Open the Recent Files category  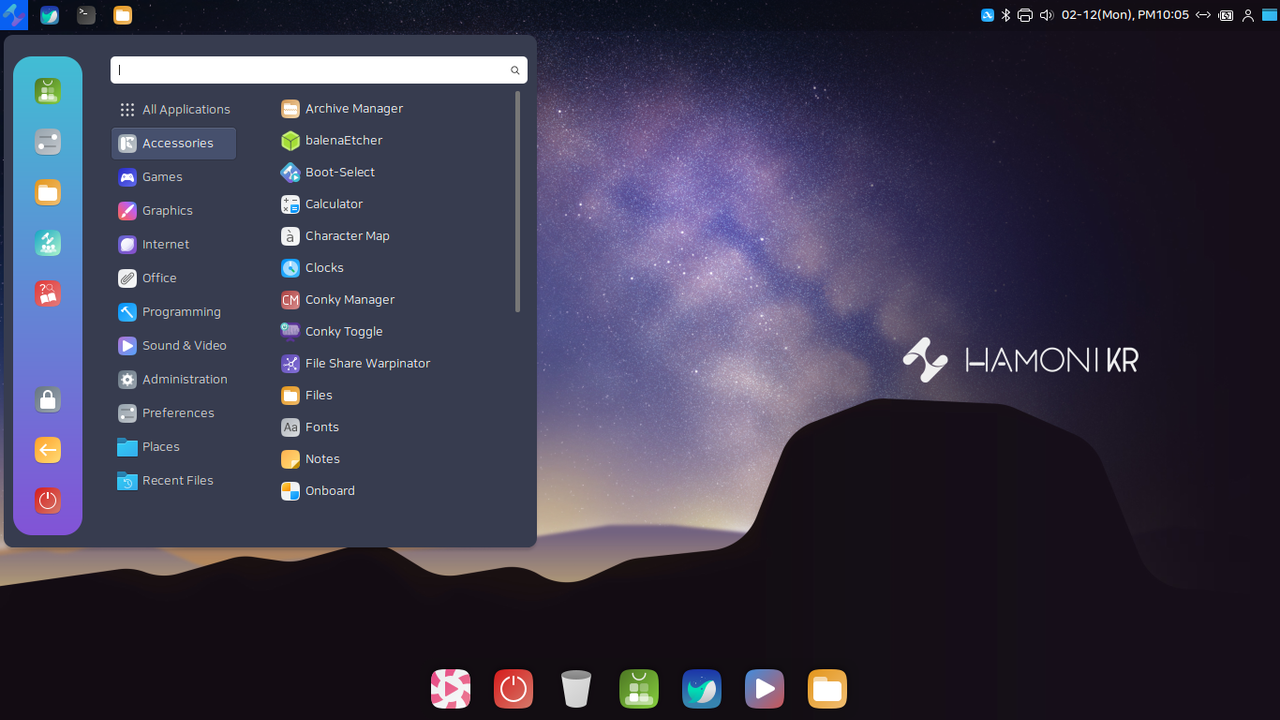click(x=174, y=481)
